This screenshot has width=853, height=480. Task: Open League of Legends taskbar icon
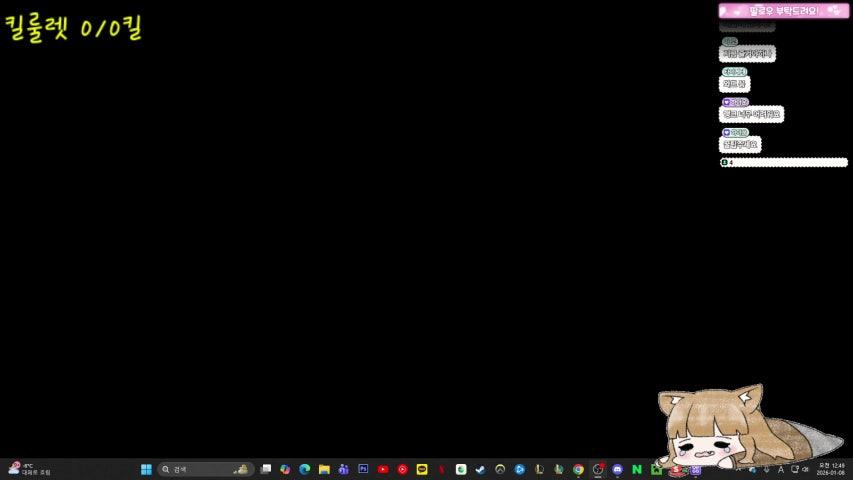click(x=539, y=469)
